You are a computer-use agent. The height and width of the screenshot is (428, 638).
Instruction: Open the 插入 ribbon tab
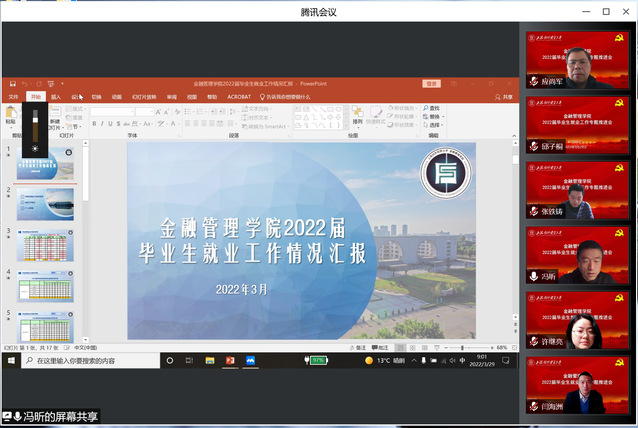click(56, 97)
